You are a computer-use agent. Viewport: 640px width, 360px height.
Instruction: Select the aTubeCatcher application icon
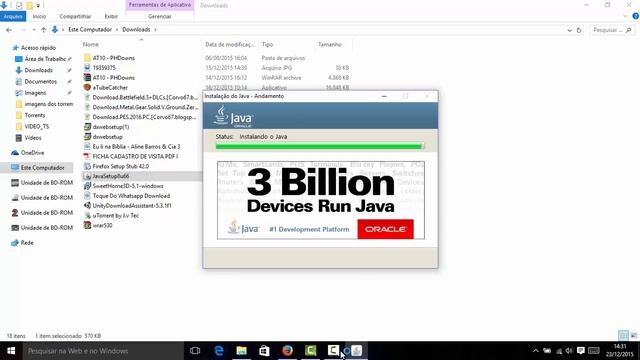click(x=87, y=87)
